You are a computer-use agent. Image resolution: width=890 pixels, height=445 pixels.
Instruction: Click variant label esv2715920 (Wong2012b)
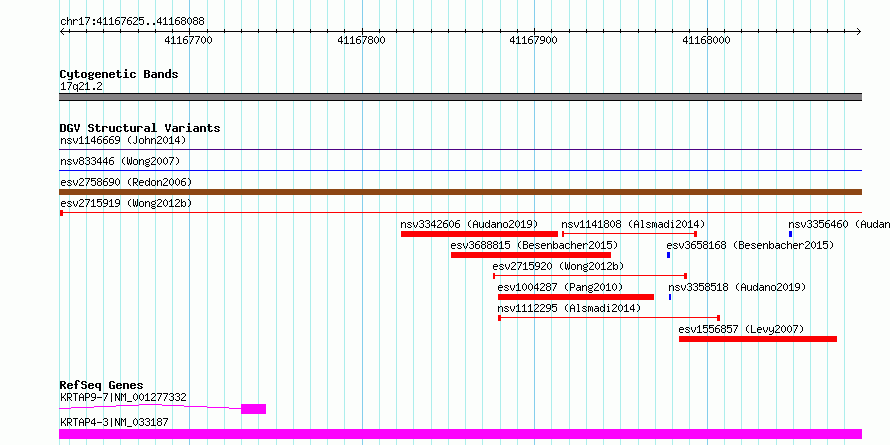tap(558, 266)
